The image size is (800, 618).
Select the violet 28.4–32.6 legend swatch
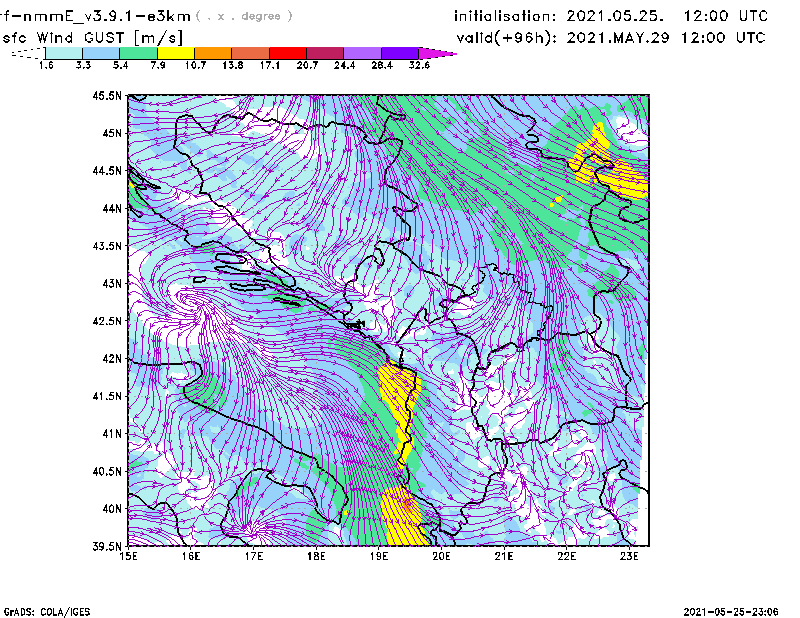[x=400, y=52]
